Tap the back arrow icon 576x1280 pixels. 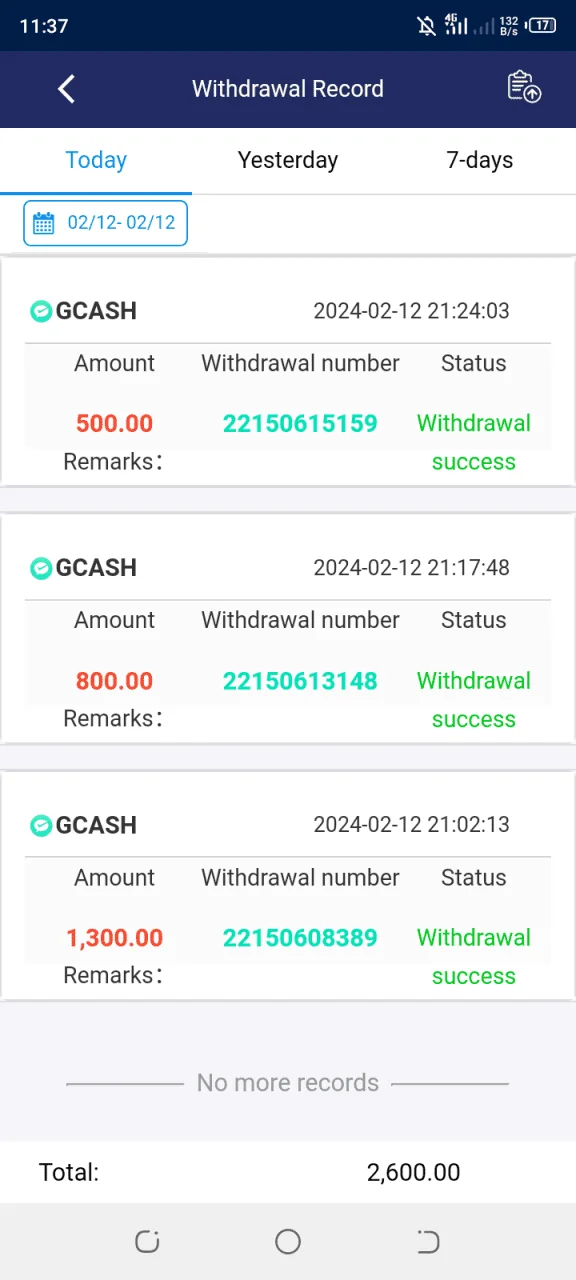[66, 89]
